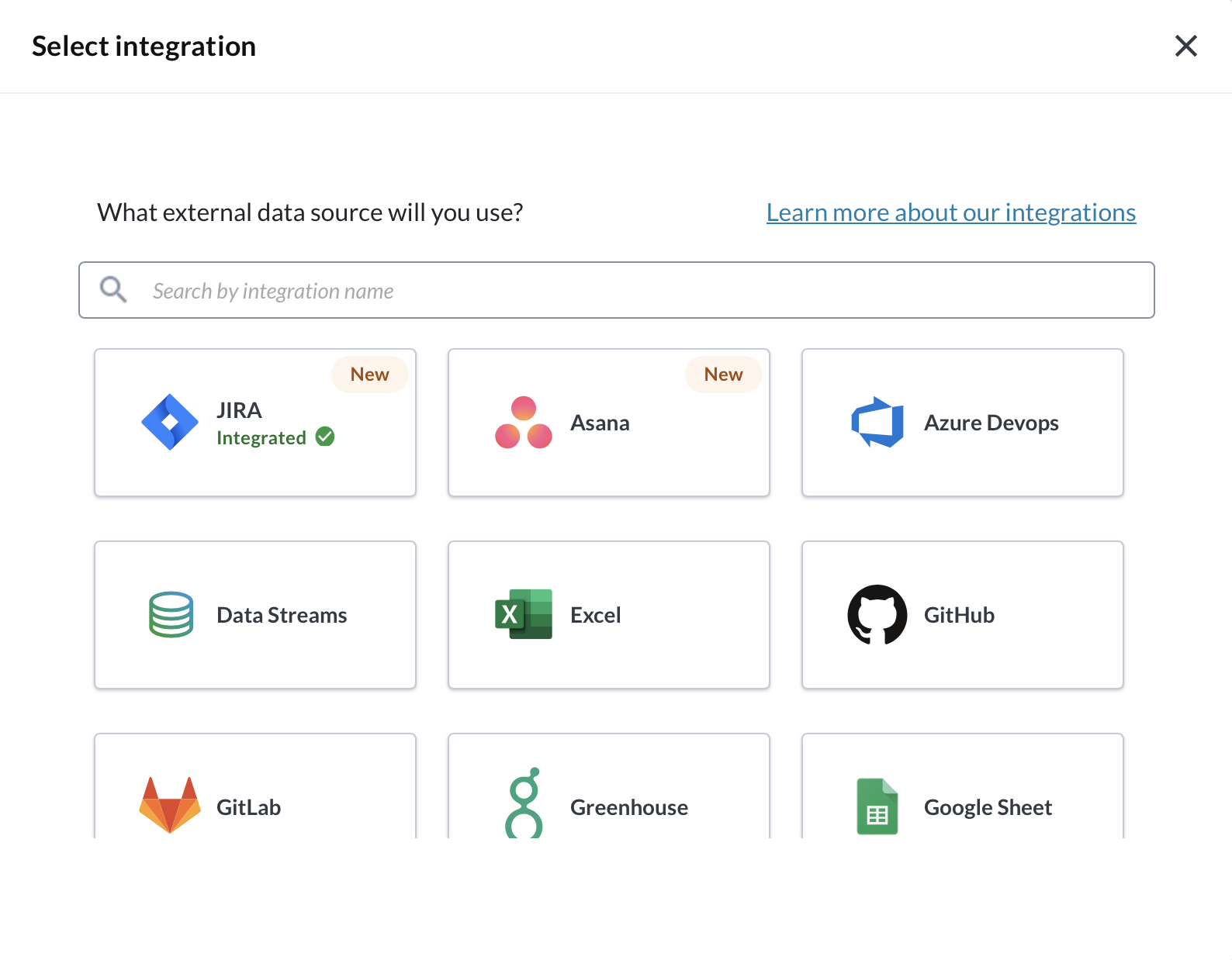Choose the Excel integration card
The height and width of the screenshot is (960, 1232).
(609, 615)
